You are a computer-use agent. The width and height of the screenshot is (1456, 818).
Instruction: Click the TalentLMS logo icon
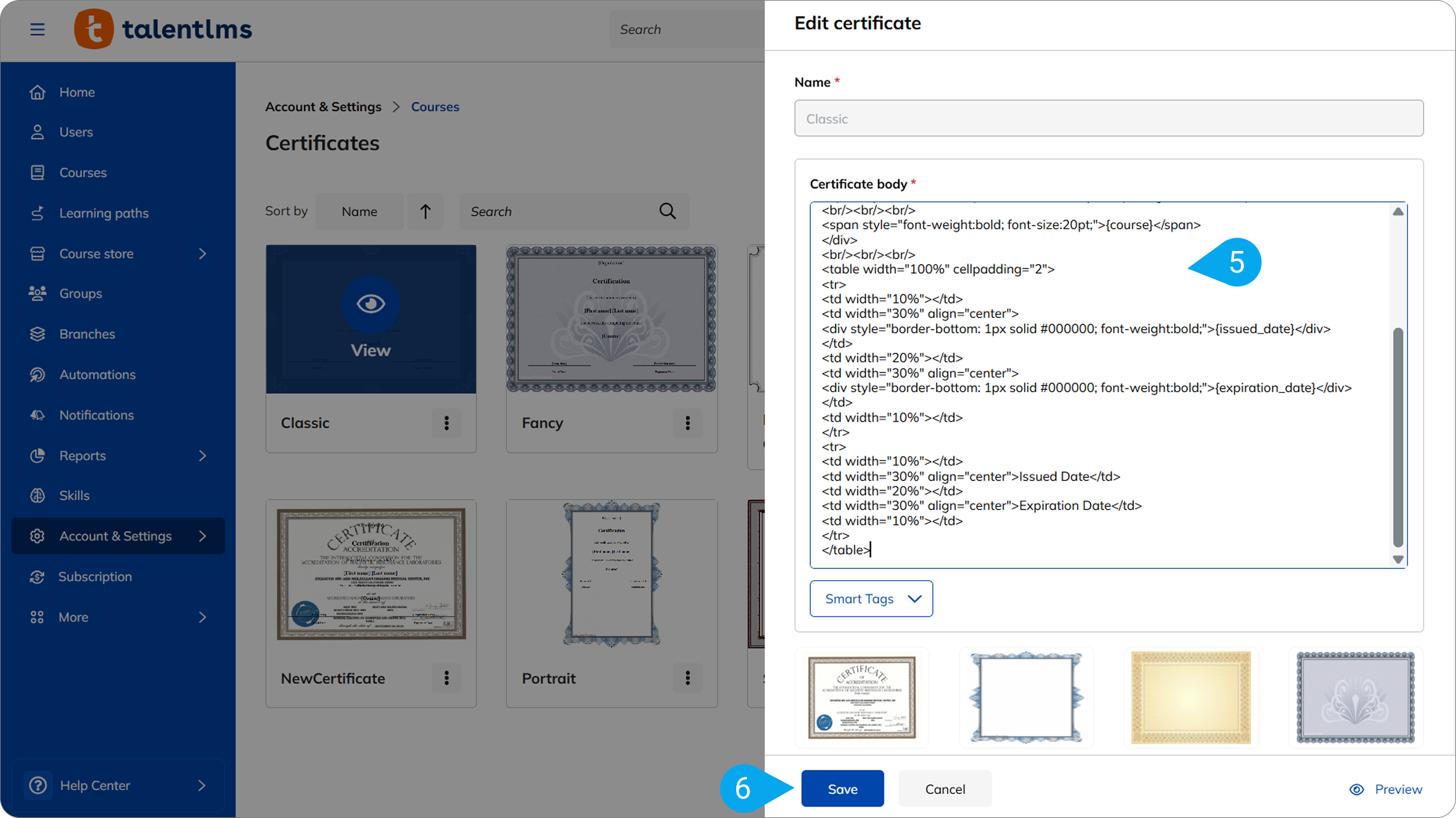coord(94,29)
